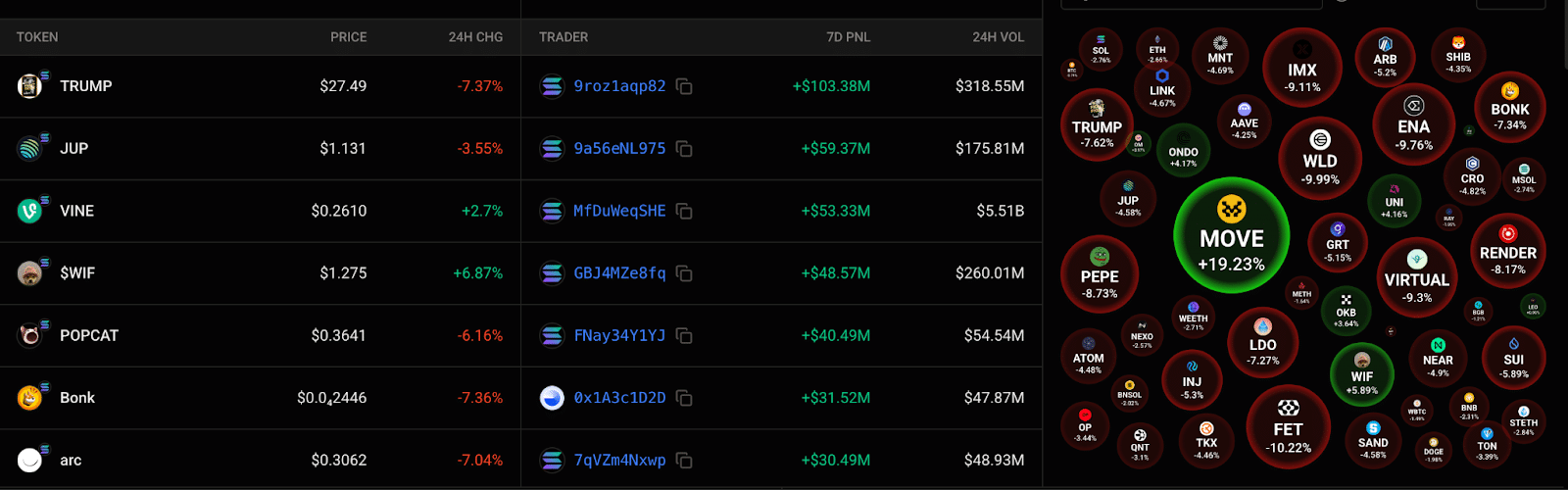Viewport: 1568px width, 490px height.
Task: Select the MOVE +19.23% bubble
Action: [x=1231, y=235]
